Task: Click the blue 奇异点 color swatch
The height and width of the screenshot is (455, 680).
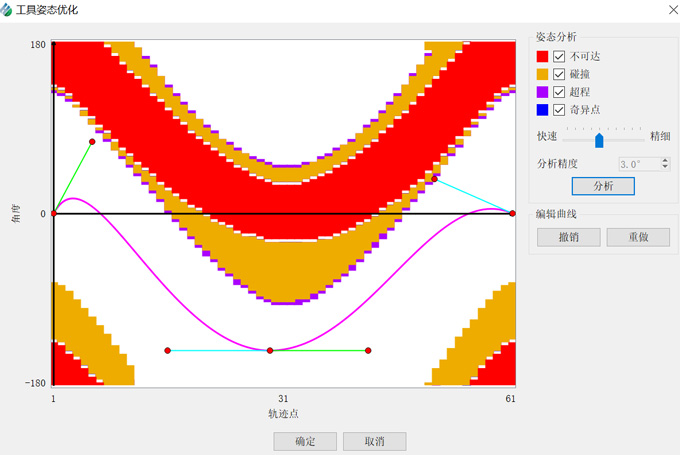Action: pos(542,110)
